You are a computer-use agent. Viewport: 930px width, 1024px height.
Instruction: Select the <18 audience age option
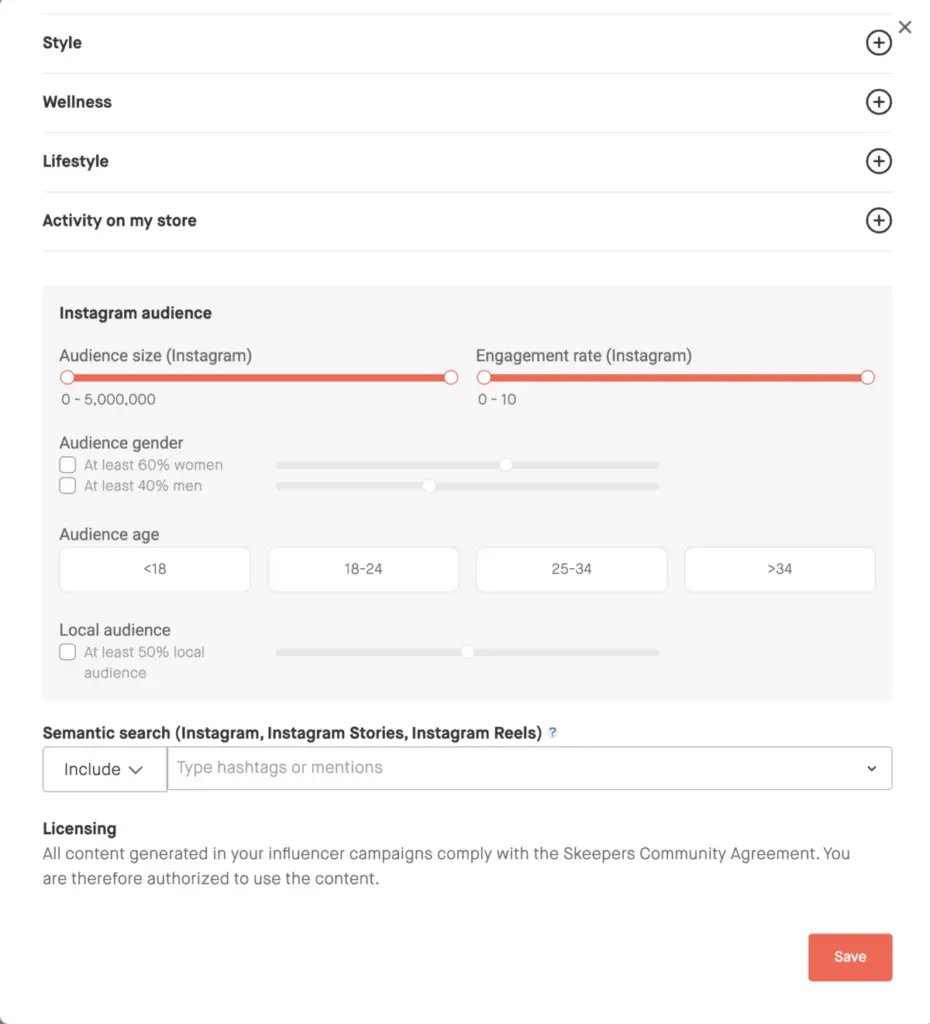pos(155,569)
